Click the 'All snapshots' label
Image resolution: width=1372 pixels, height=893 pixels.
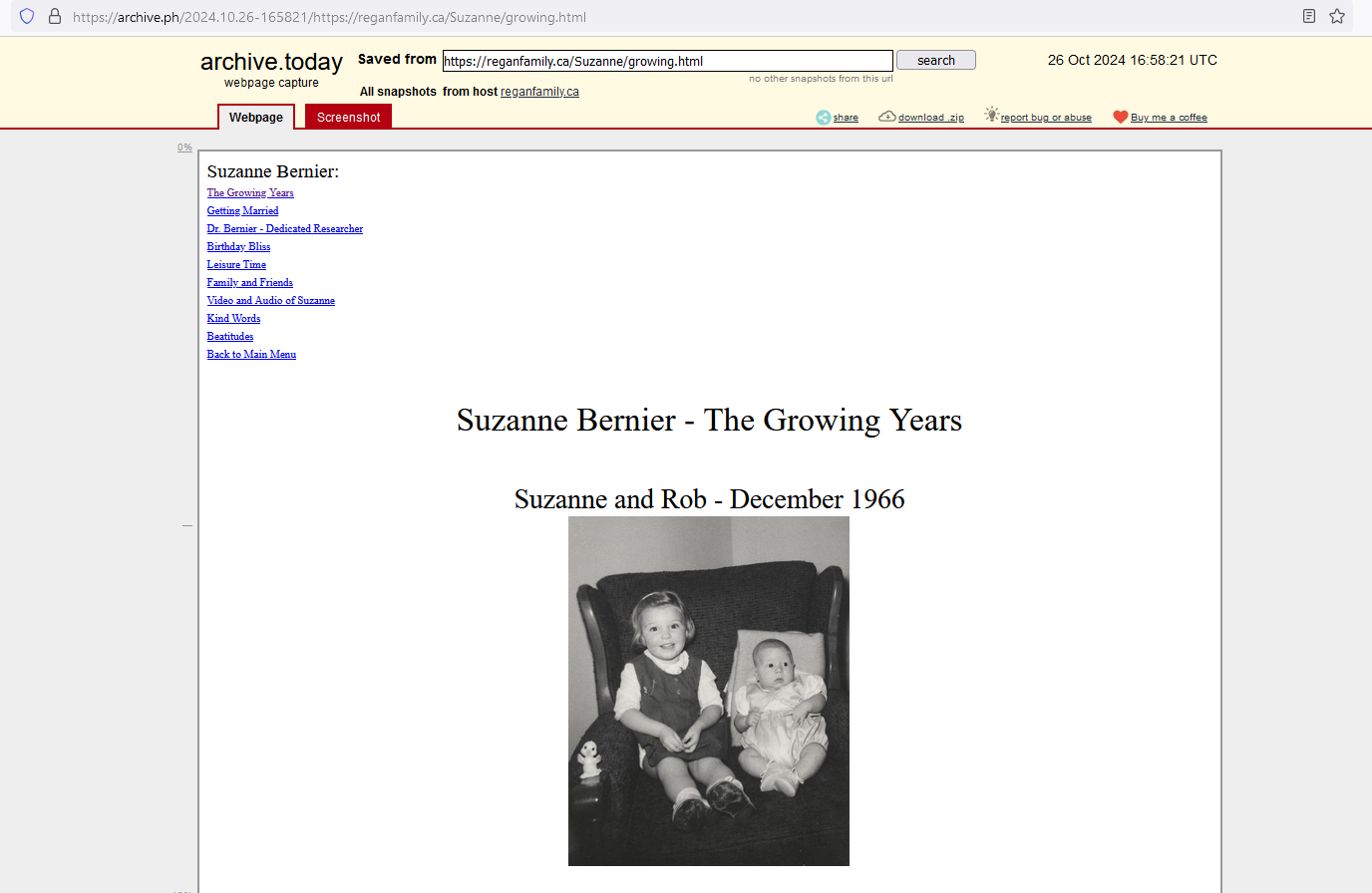click(x=398, y=92)
